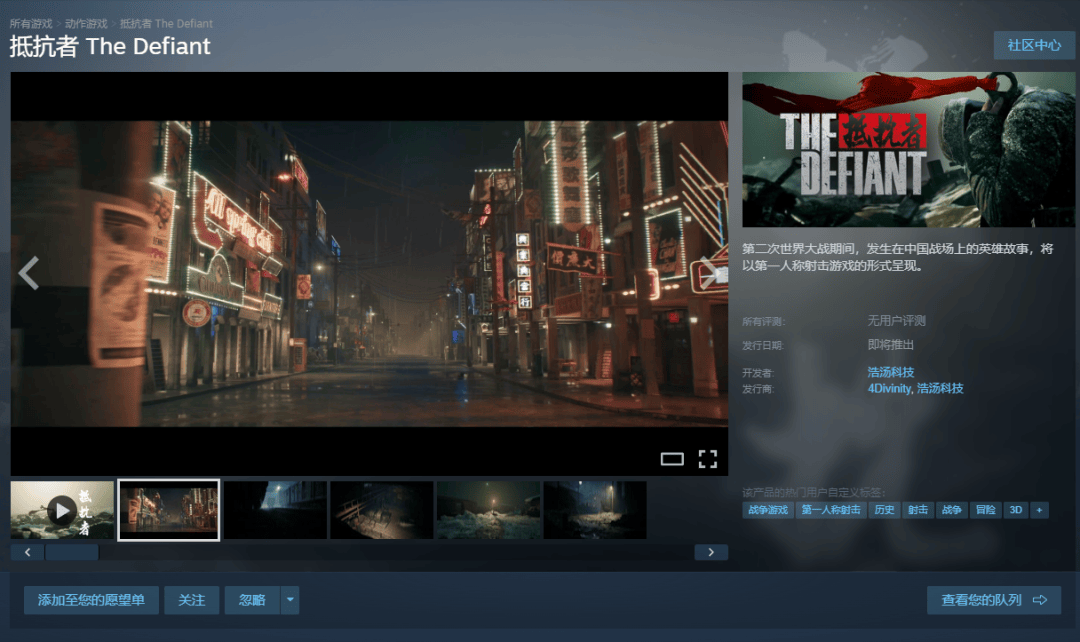Toggle theater mode rectangle icon

tap(672, 459)
